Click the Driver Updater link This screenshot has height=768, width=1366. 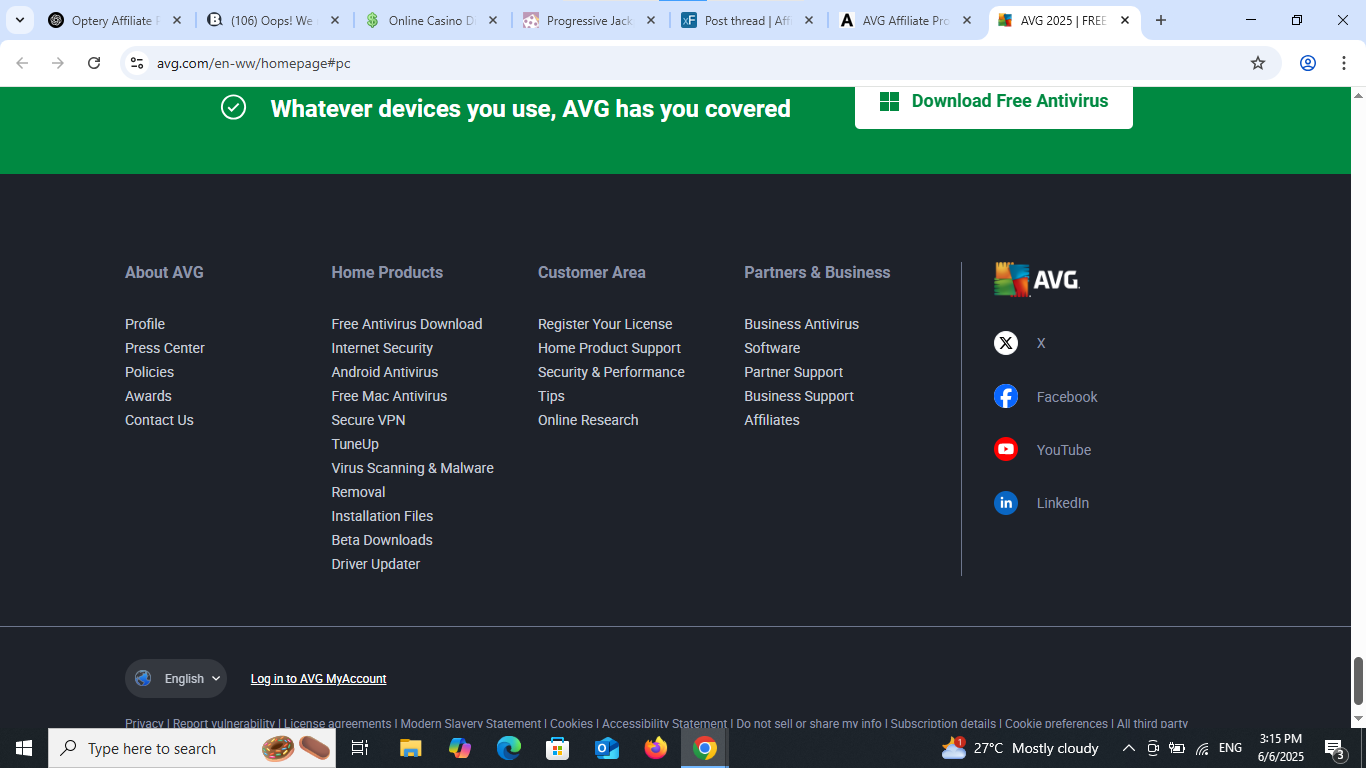click(x=376, y=564)
